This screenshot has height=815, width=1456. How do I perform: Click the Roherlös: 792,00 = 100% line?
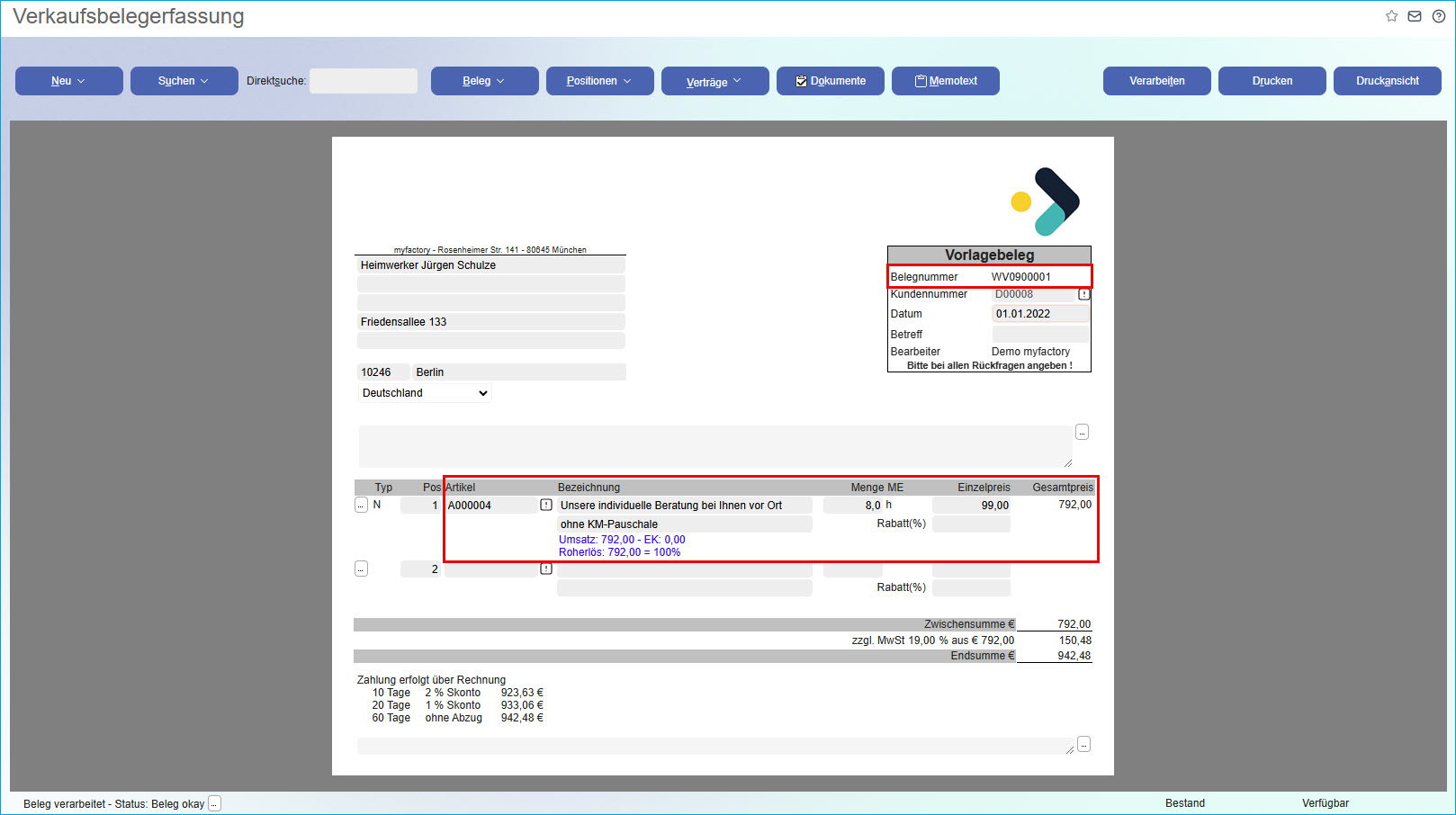click(619, 552)
